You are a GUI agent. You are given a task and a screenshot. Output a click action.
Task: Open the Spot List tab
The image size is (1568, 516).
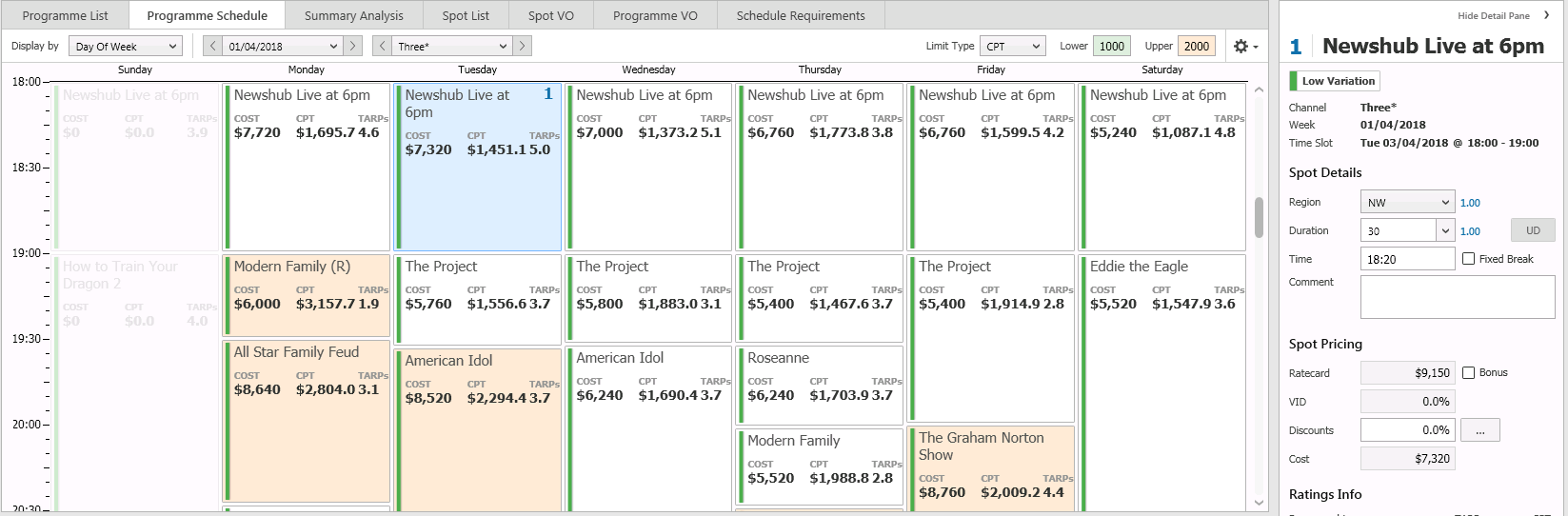[466, 15]
